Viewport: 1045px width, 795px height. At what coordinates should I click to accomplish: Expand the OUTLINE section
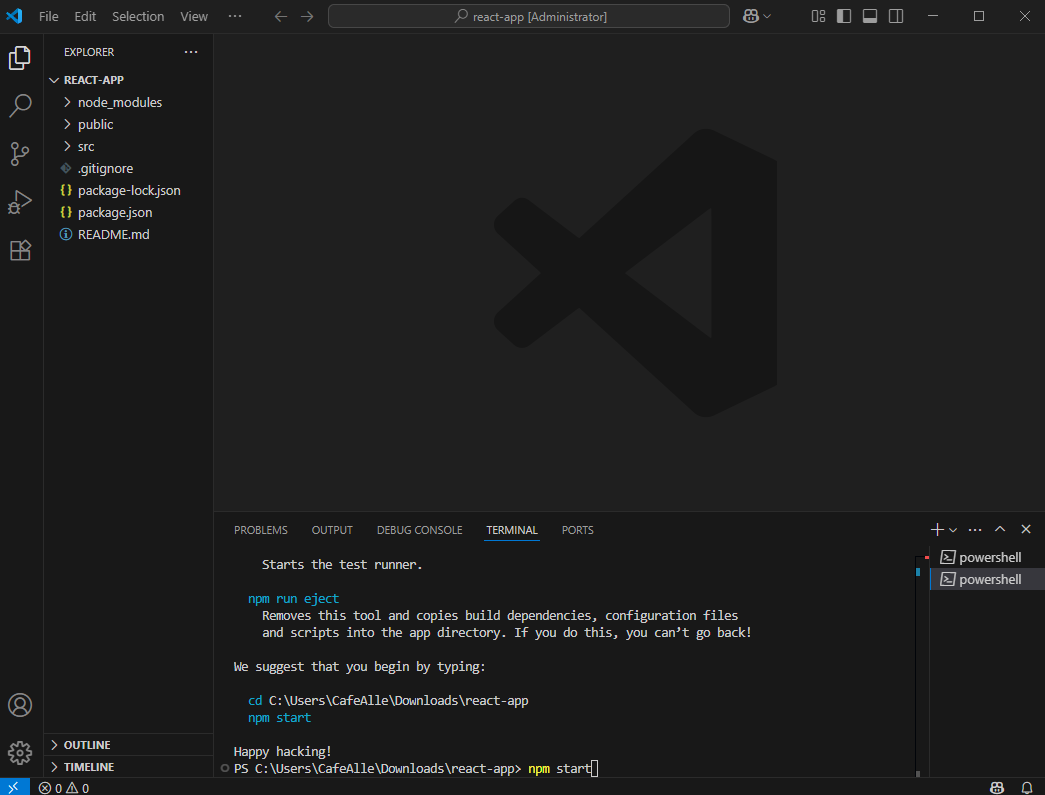pyautogui.click(x=128, y=745)
